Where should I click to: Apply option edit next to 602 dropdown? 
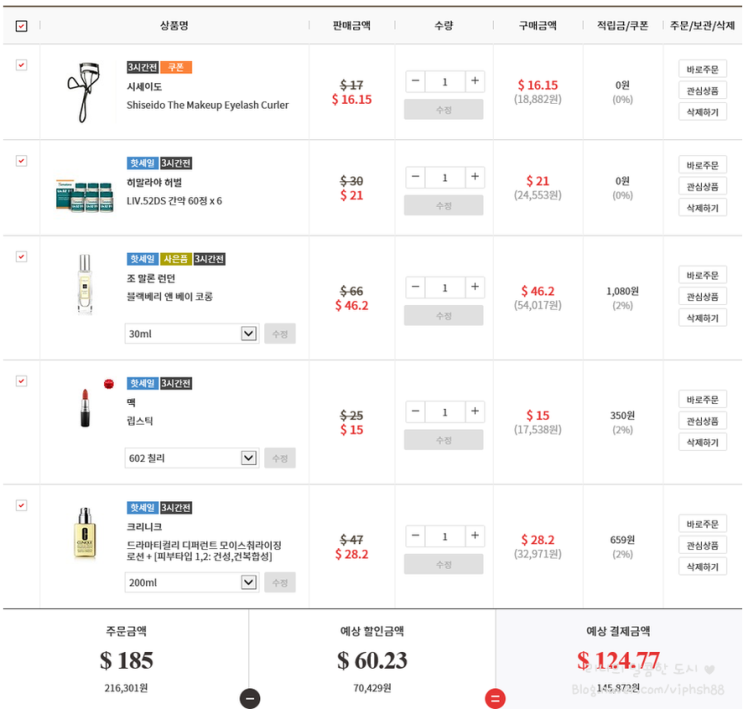[x=280, y=458]
